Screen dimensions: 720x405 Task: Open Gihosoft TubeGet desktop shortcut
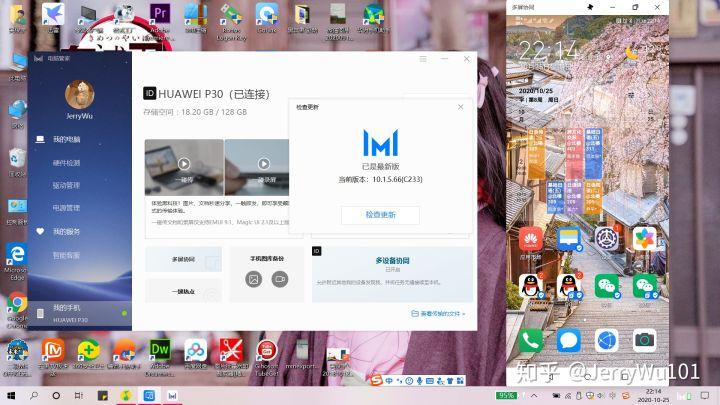[267, 357]
